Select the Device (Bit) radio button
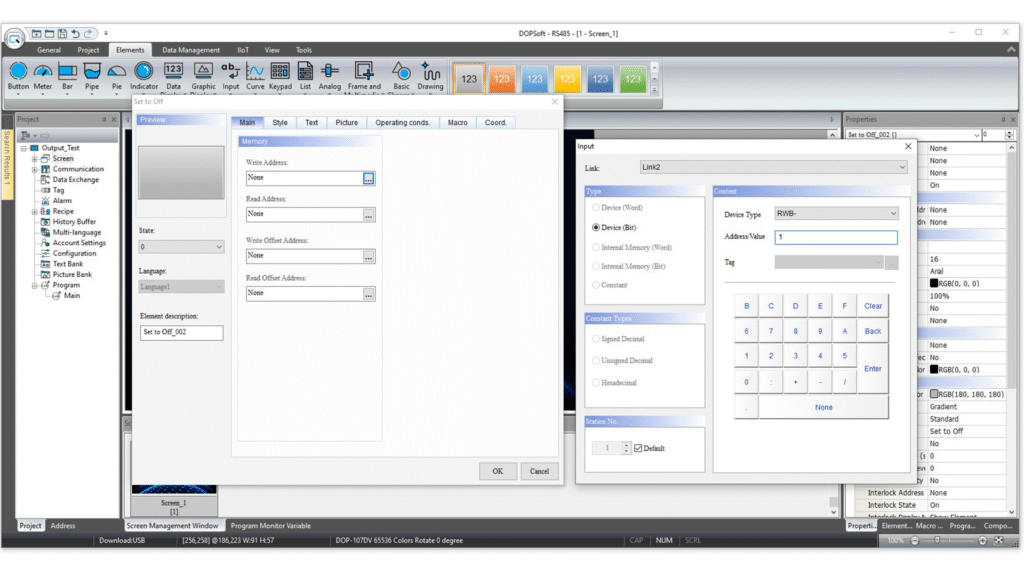 pyautogui.click(x=597, y=228)
